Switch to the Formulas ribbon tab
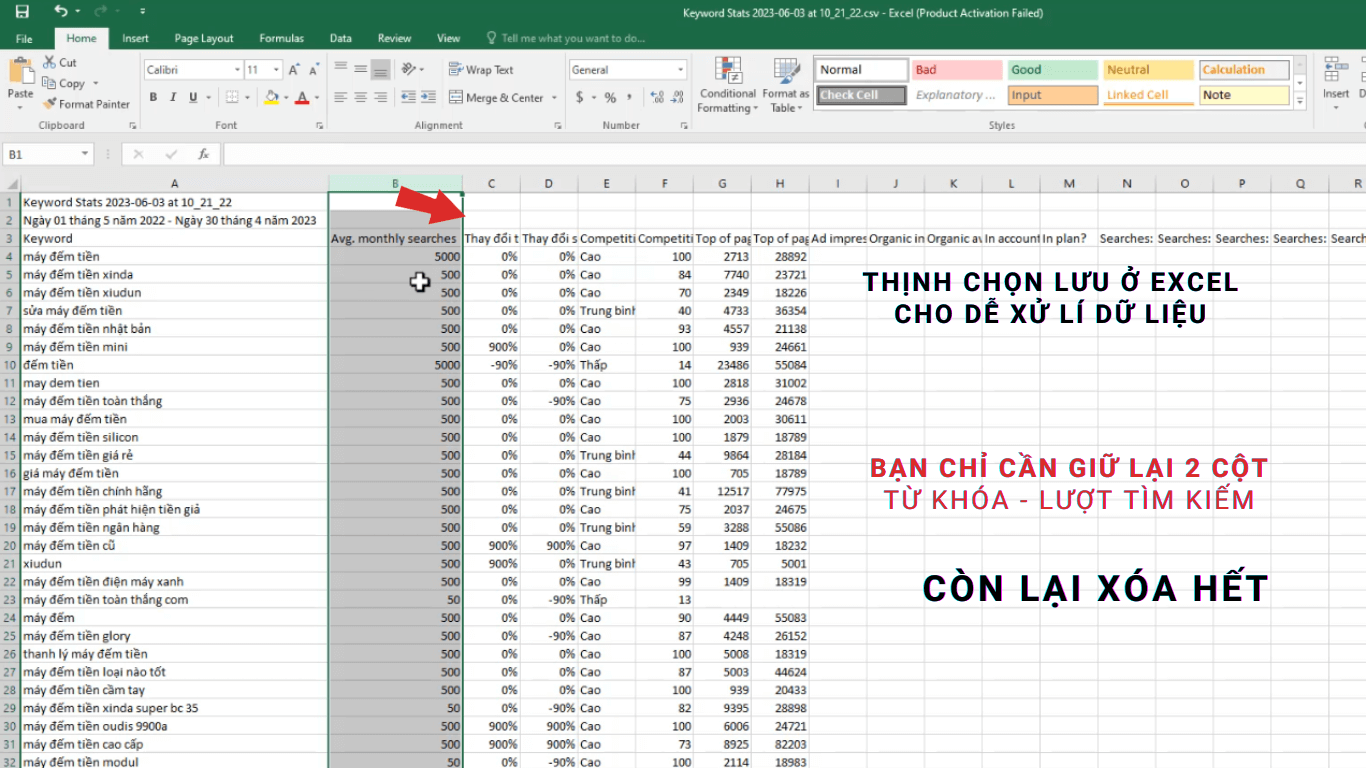This screenshot has width=1366, height=768. (281, 37)
